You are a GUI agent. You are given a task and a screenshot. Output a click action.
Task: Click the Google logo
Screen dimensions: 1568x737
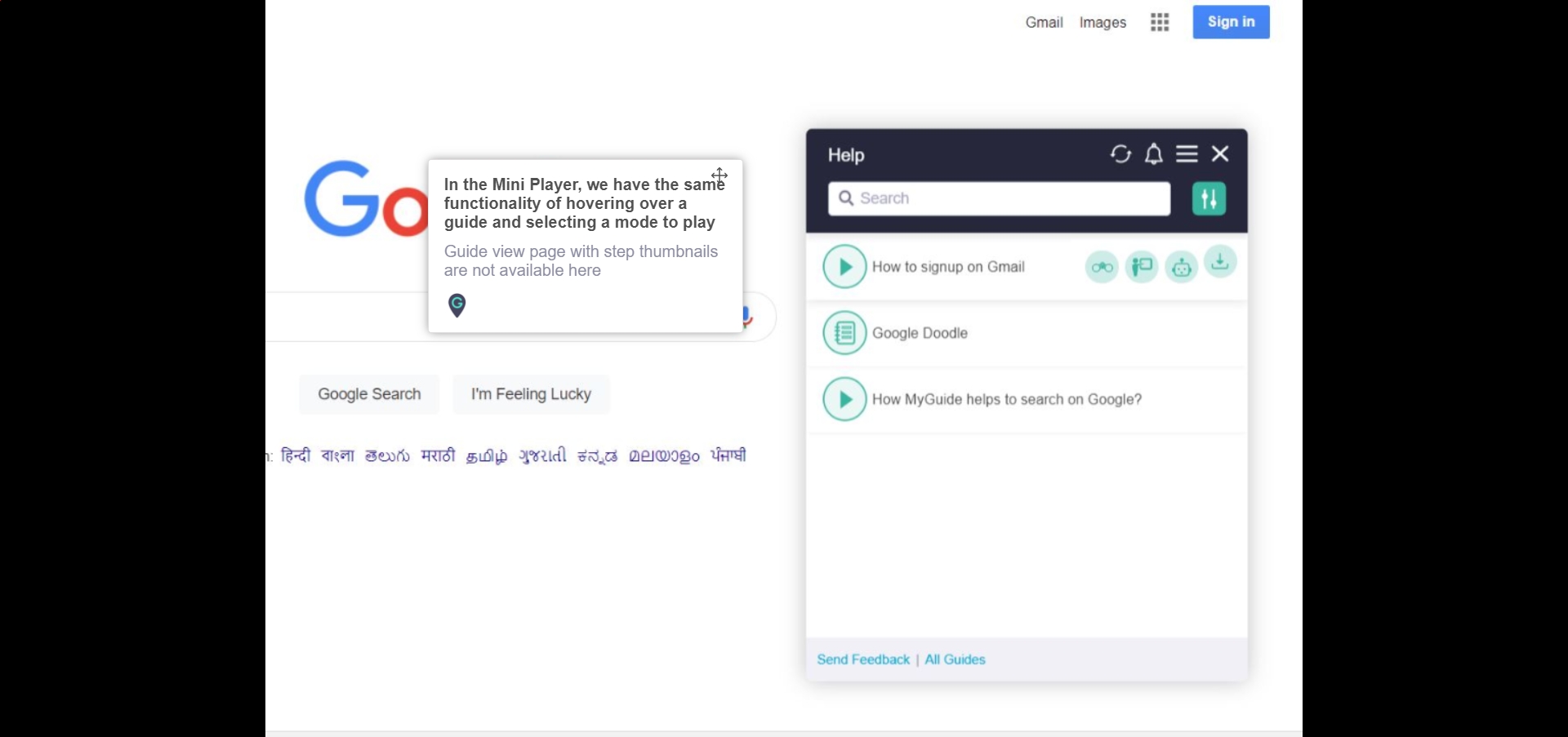pos(366,199)
